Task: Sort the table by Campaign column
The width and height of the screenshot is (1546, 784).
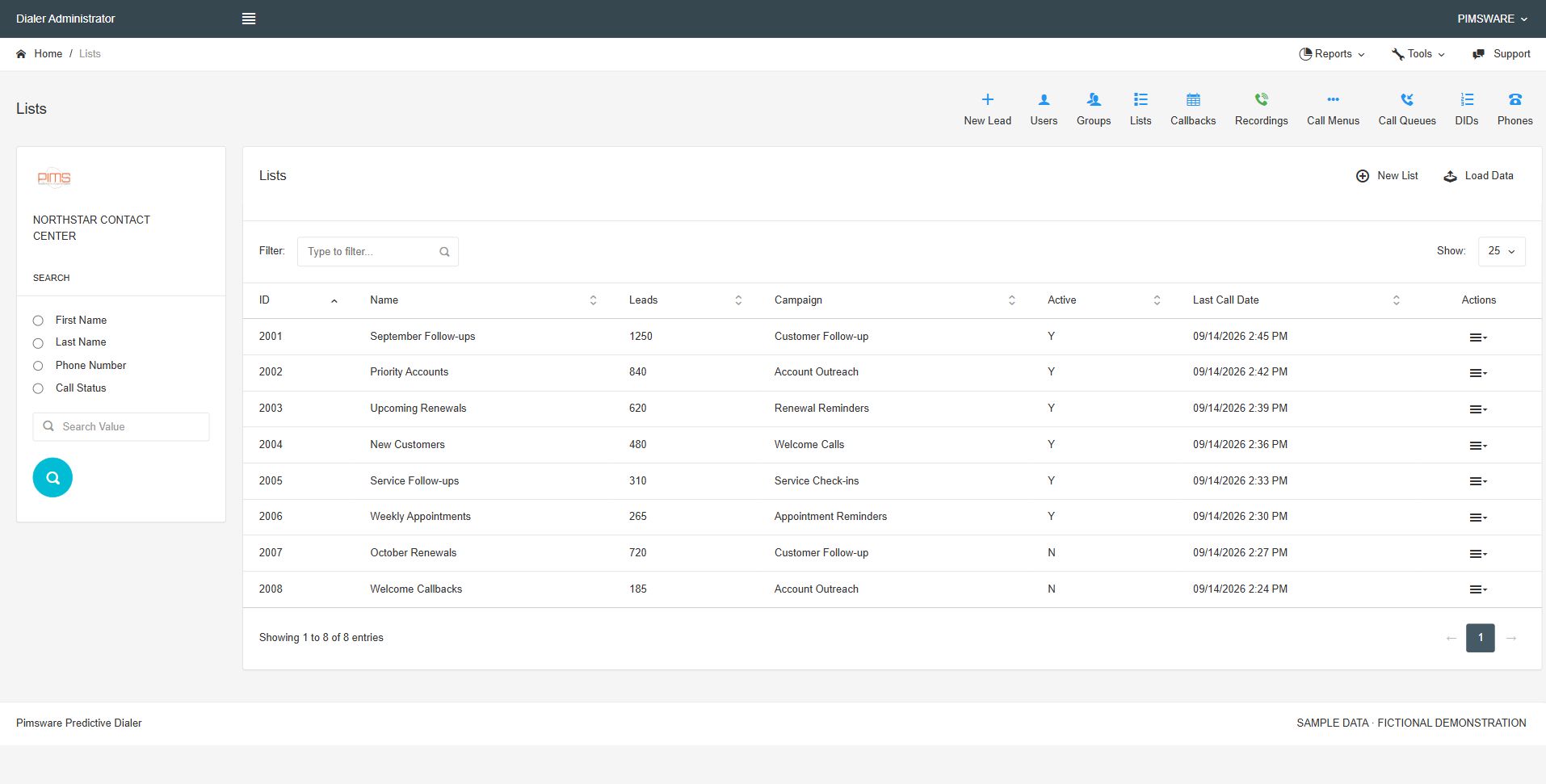Action: 894,300
